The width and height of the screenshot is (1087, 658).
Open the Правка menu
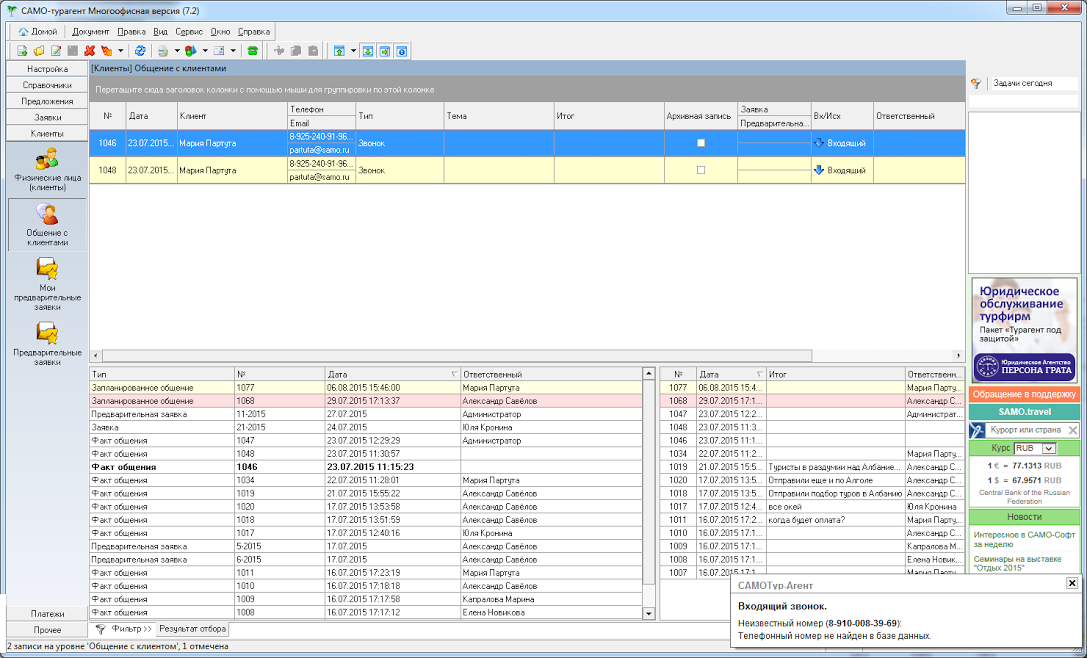(132, 32)
